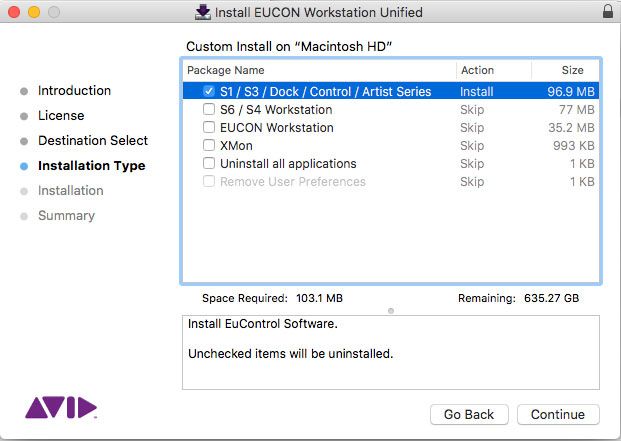Go to the Introduction step
The width and height of the screenshot is (621, 441).
(74, 91)
